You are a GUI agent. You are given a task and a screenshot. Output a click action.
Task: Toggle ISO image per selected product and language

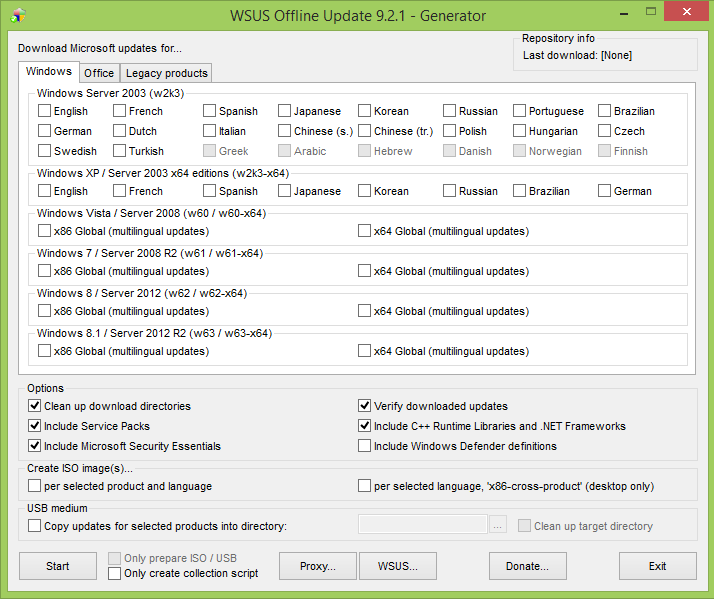pyautogui.click(x=35, y=486)
